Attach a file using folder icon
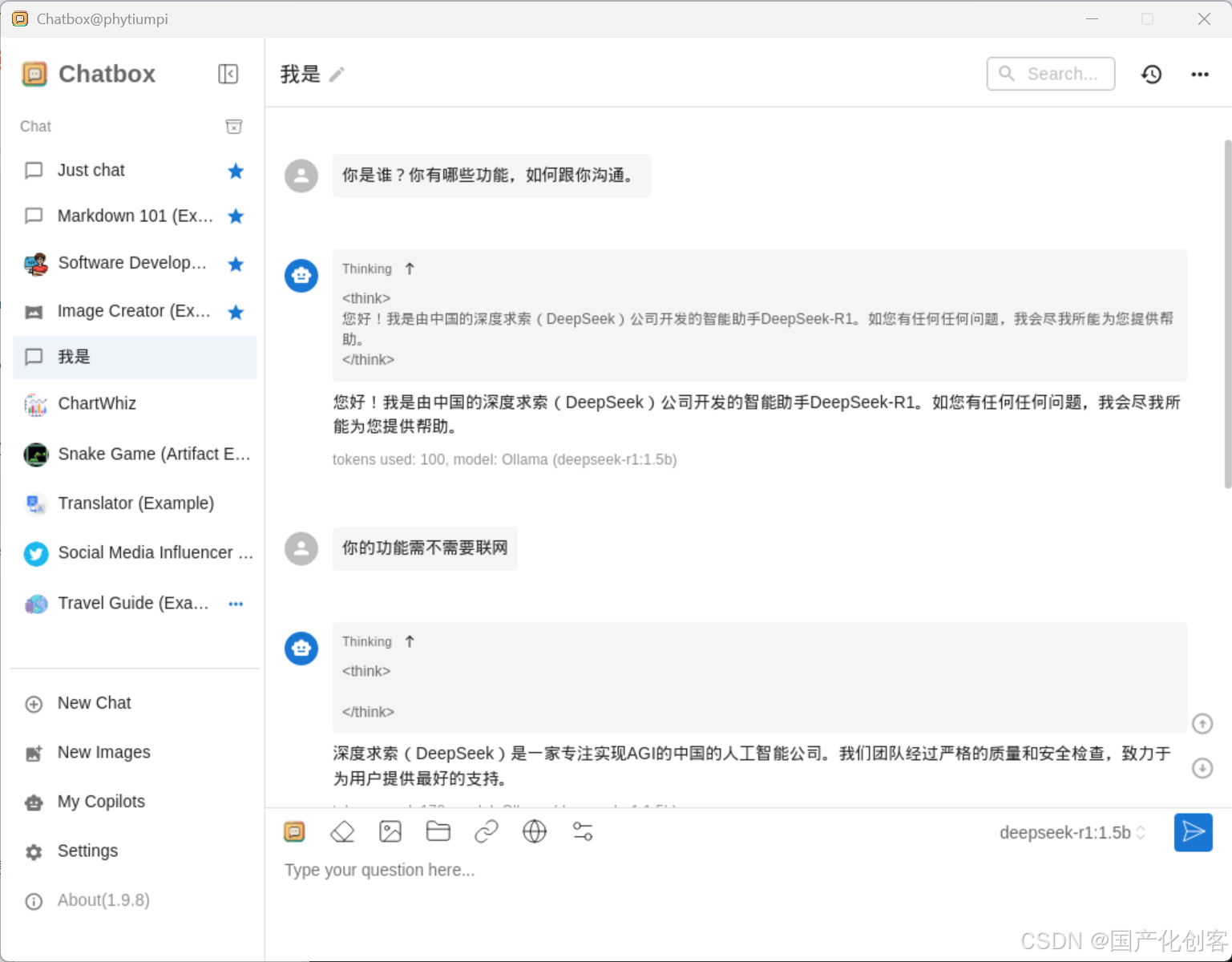 (438, 832)
